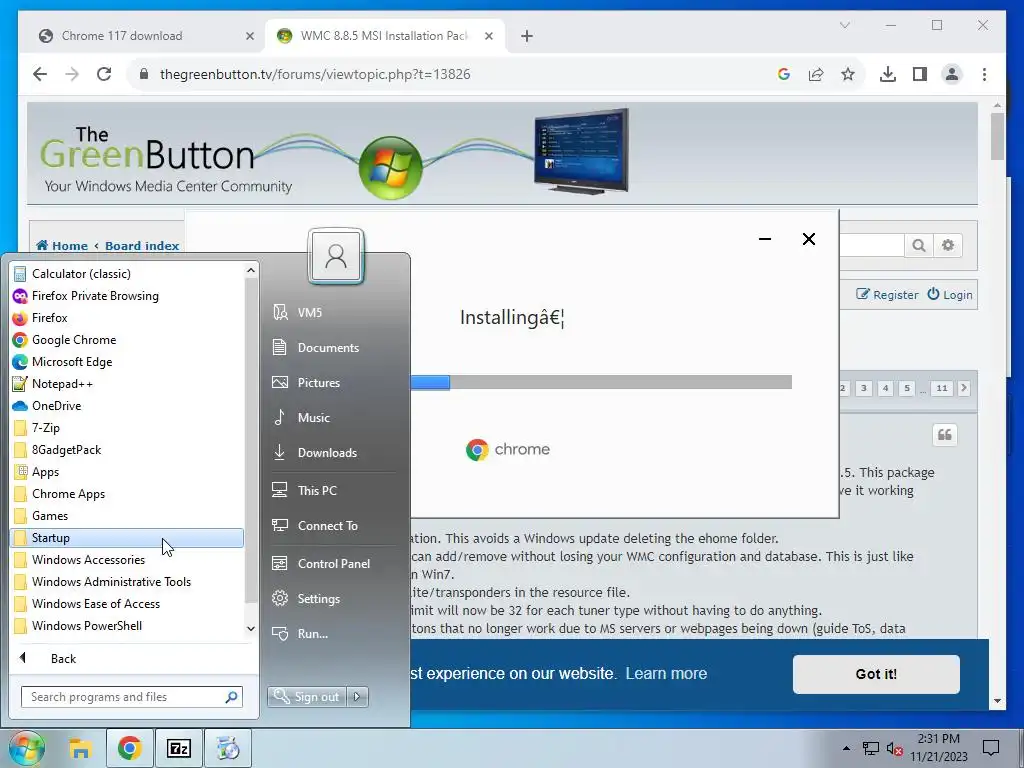Launch Google Chrome from the Start menu
This screenshot has height=768, width=1024.
(x=127, y=340)
